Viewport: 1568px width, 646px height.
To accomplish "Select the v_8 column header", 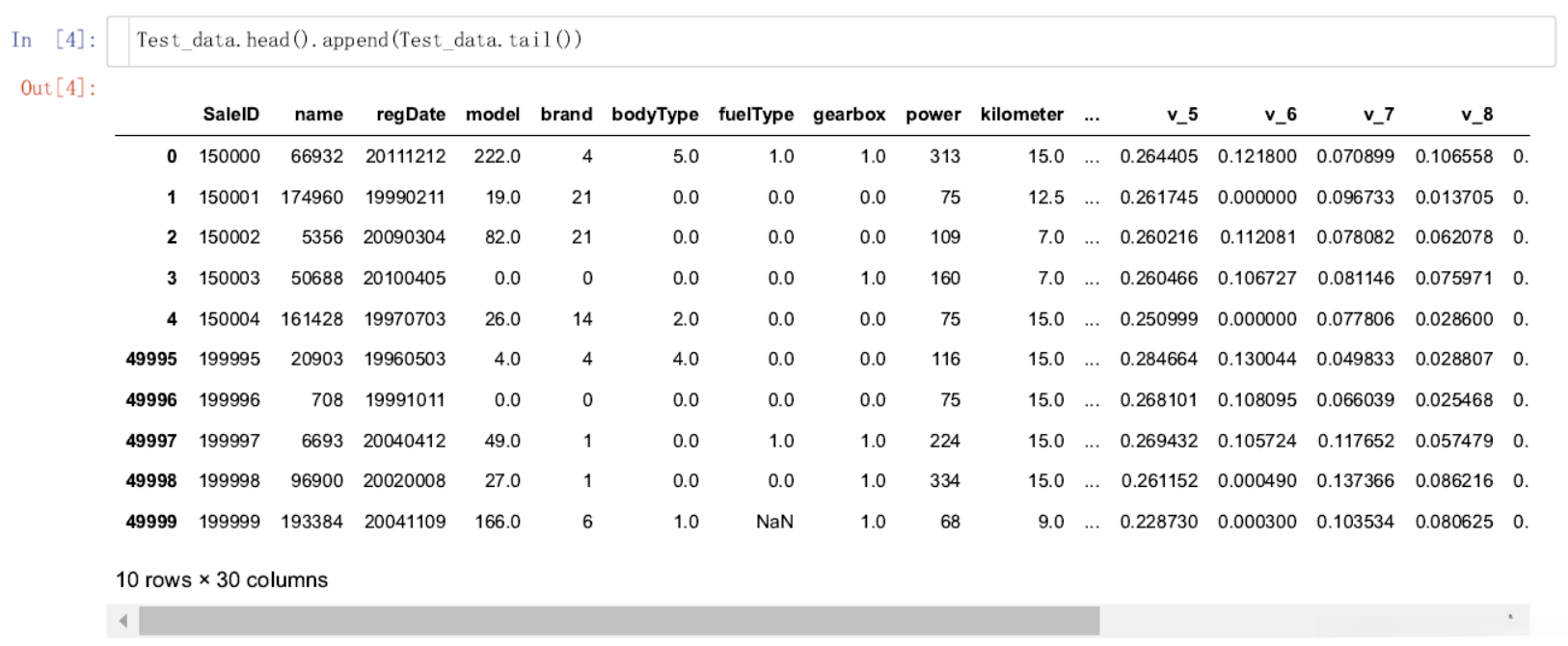I will 1477,115.
